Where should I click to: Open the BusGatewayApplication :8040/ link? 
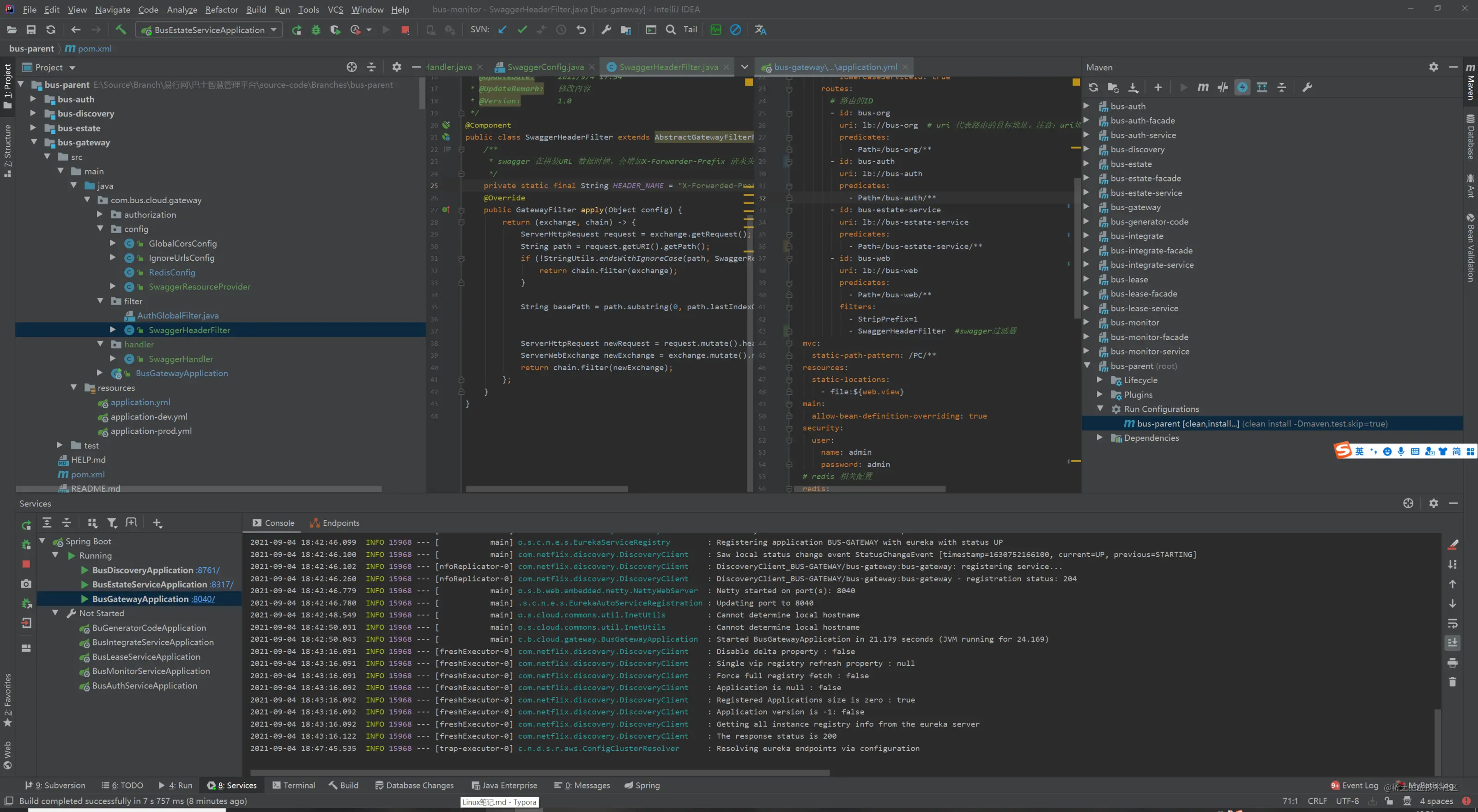pyautogui.click(x=203, y=599)
